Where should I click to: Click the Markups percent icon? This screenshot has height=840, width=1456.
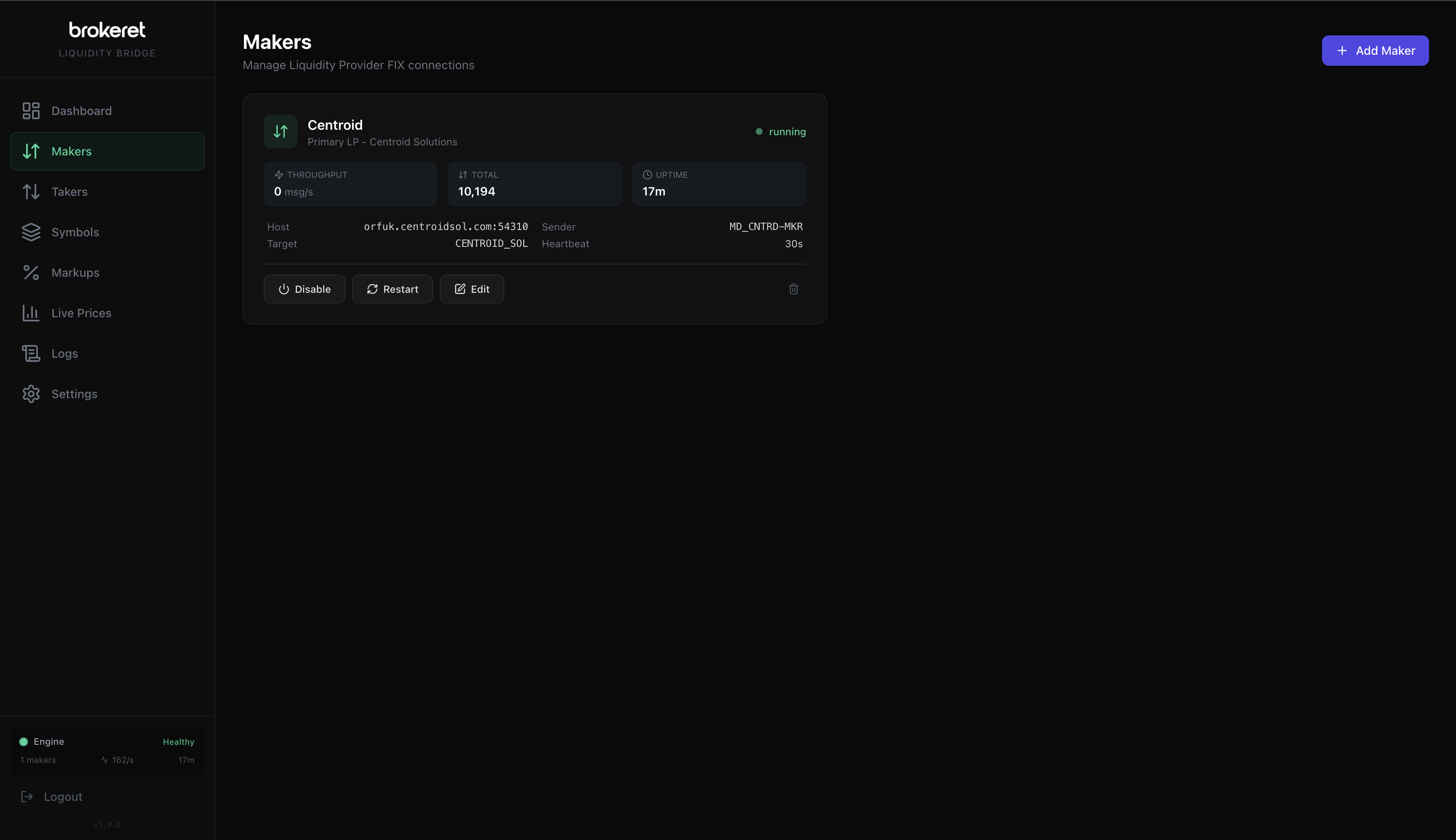(x=31, y=272)
